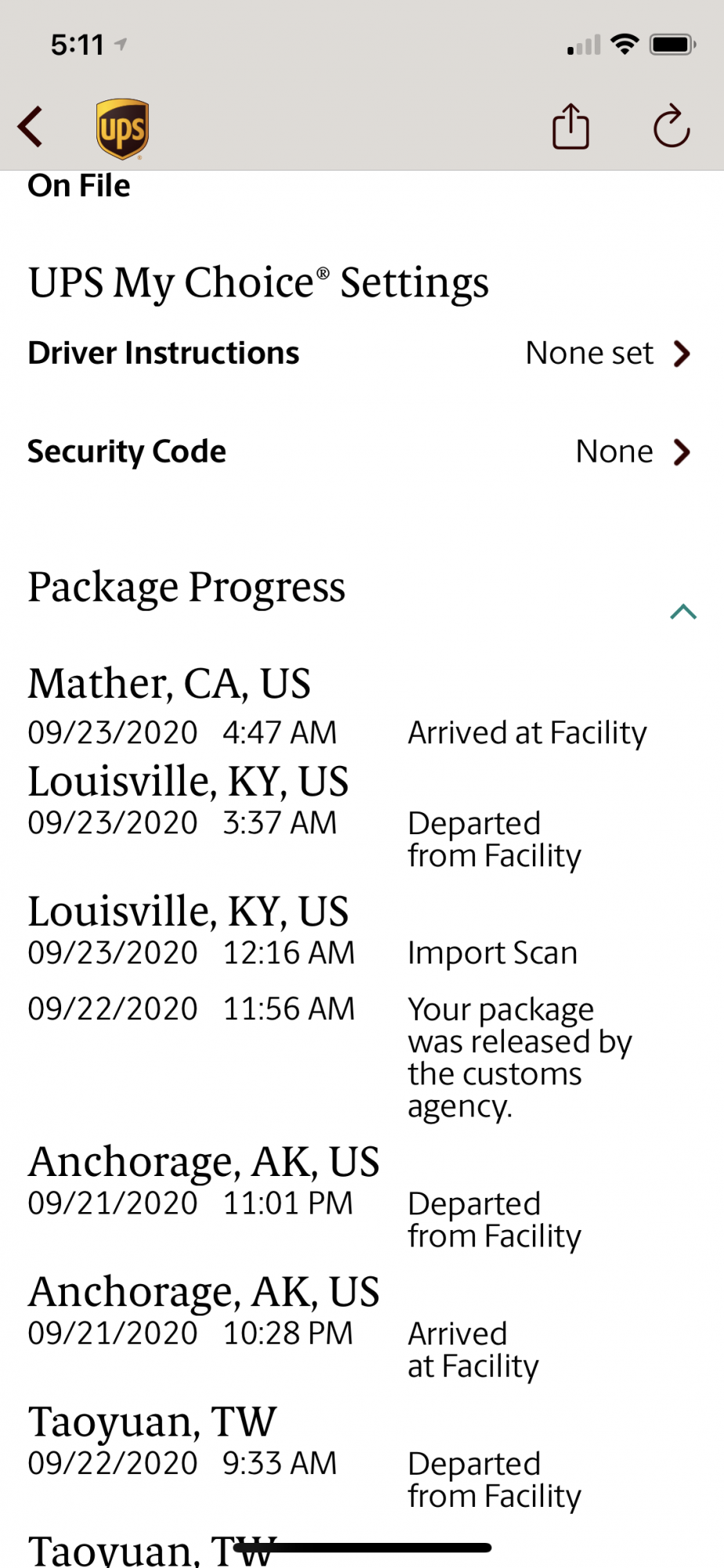This screenshot has height=1568, width=724.
Task: Open the share sheet icon
Action: [570, 126]
